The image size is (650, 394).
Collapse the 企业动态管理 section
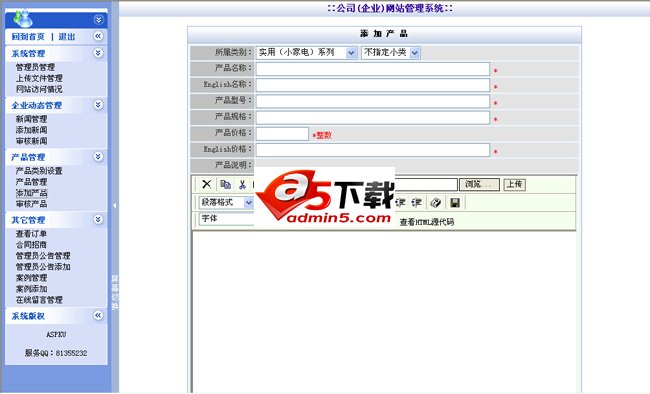coord(98,105)
